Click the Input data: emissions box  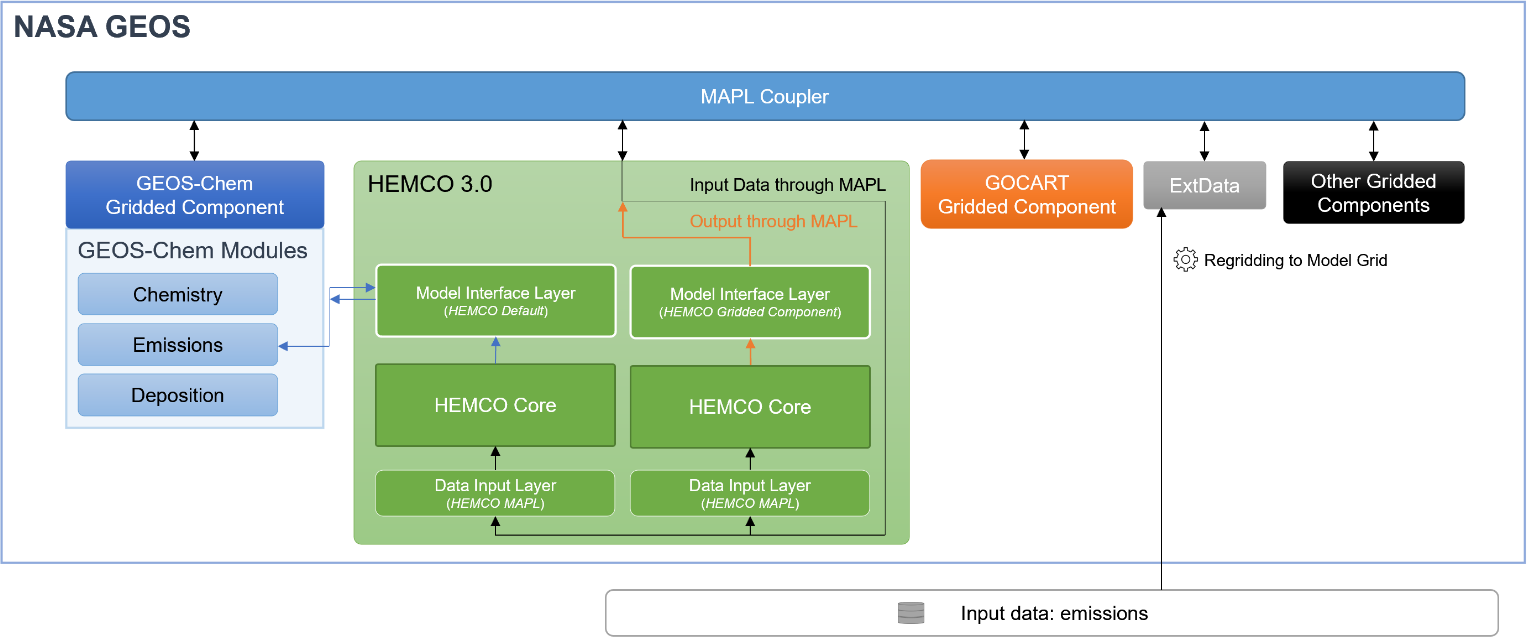tap(1052, 613)
